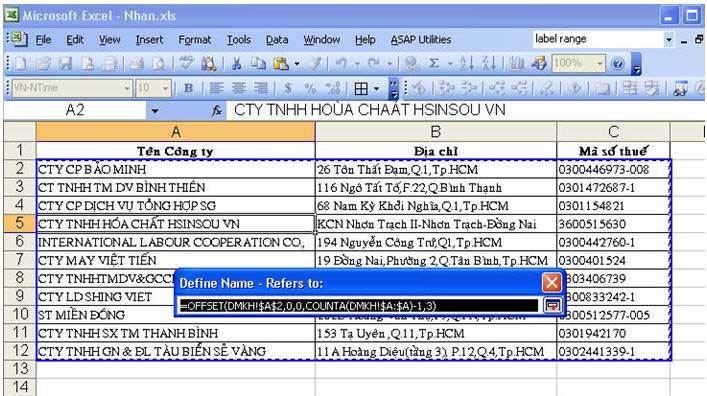Open the Data menu
The width and height of the screenshot is (707, 396).
277,40
